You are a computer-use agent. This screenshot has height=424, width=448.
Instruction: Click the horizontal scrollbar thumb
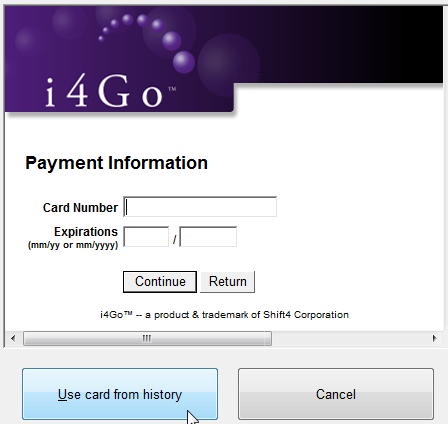pyautogui.click(x=147, y=339)
